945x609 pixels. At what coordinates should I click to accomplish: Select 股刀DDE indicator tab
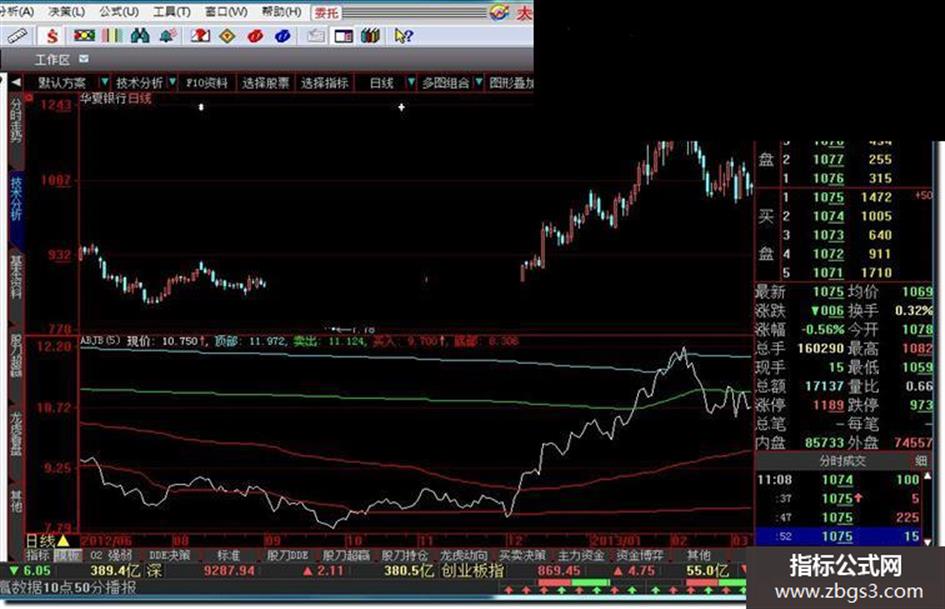click(287, 555)
